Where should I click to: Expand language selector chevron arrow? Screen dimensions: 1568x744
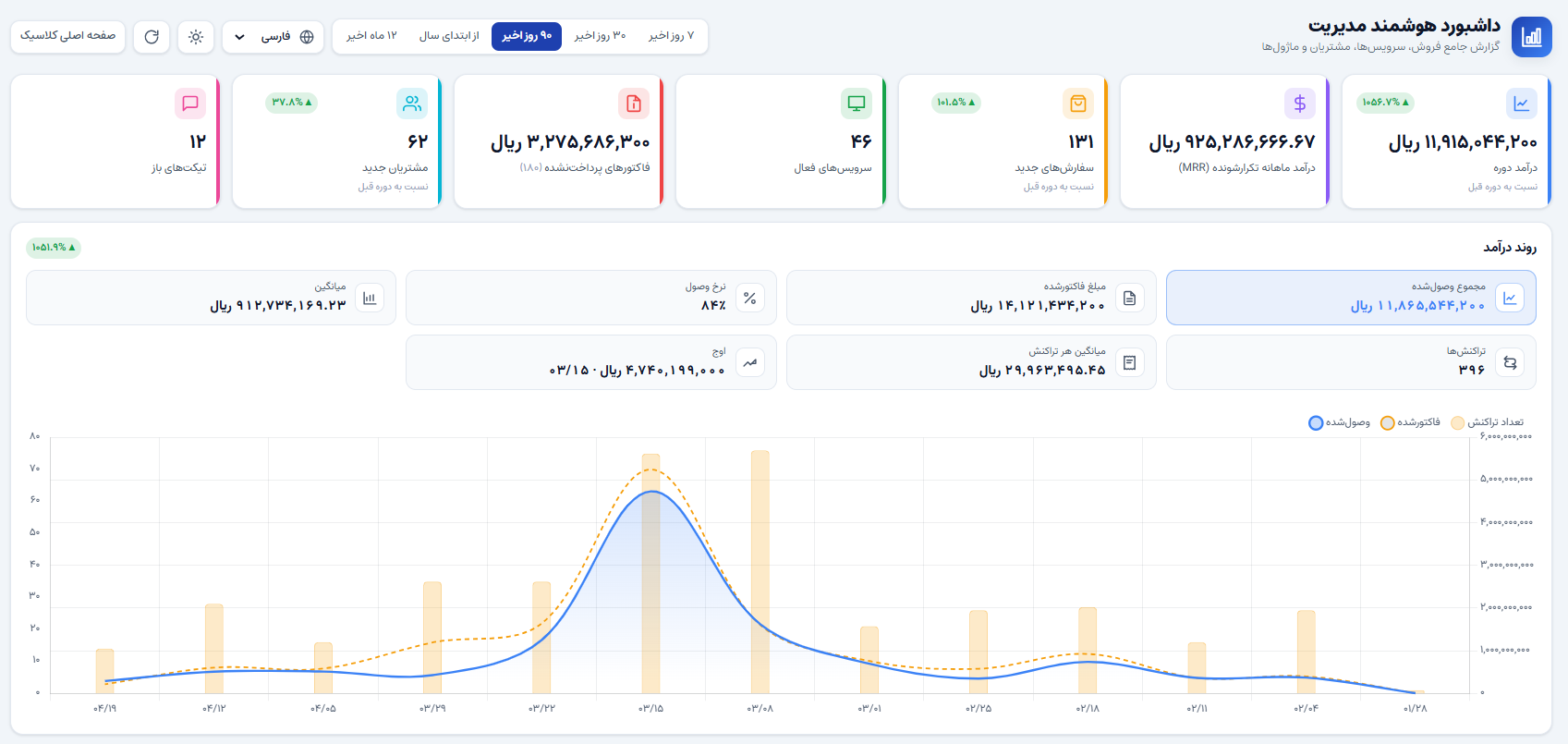click(239, 37)
